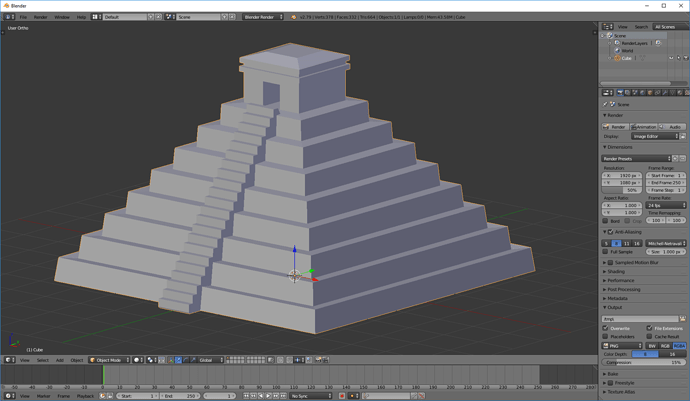Image resolution: width=690 pixels, height=401 pixels.
Task: Click the Render button
Action: (615, 127)
